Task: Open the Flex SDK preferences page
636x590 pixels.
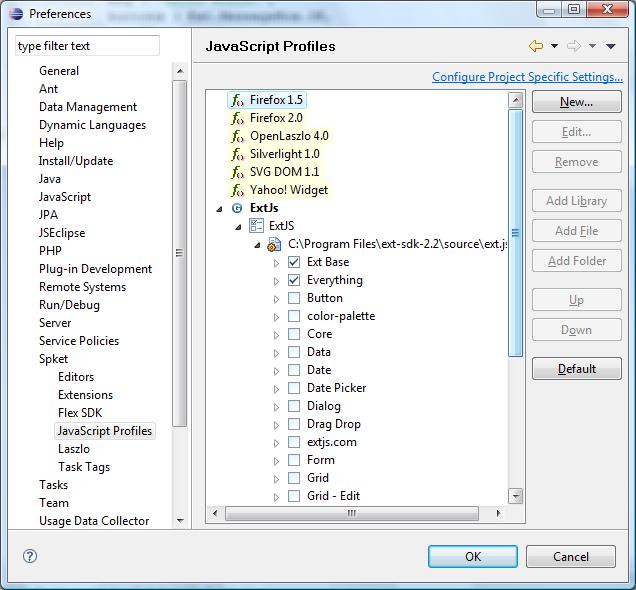Action: point(80,413)
